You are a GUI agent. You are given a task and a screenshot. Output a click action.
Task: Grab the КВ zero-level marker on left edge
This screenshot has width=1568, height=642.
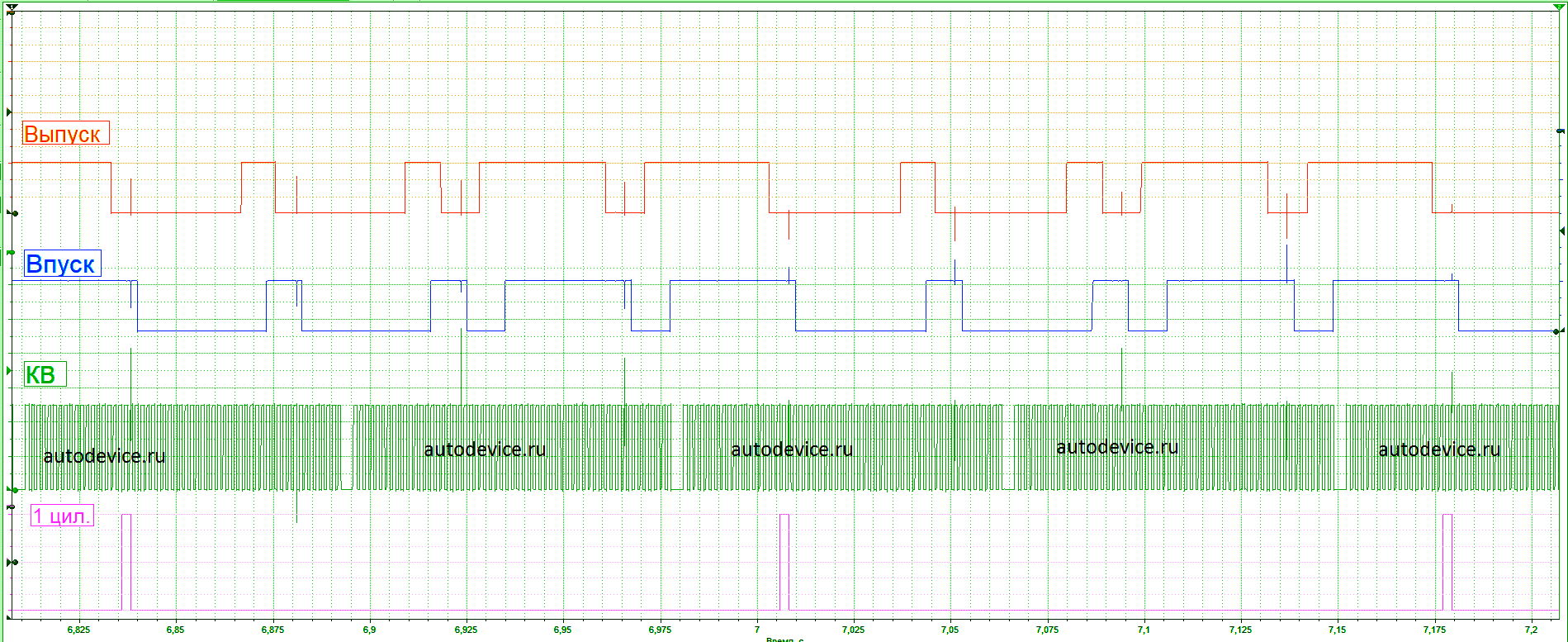point(12,490)
